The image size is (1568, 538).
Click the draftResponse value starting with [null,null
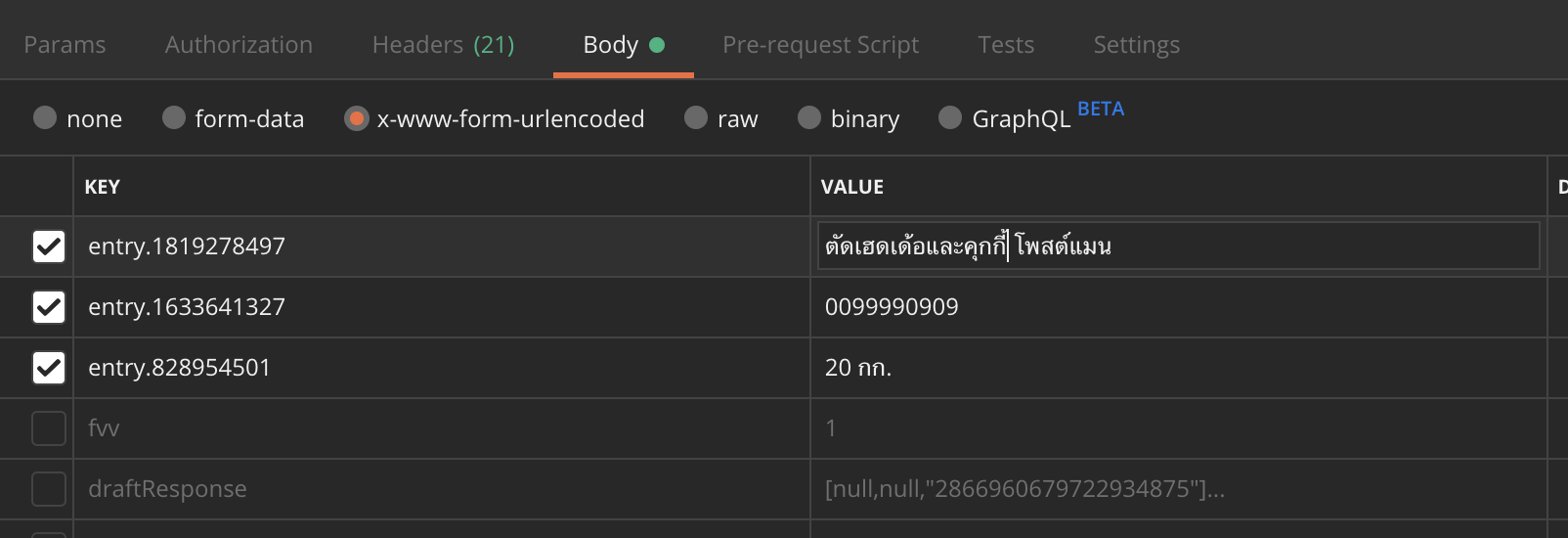point(1024,489)
